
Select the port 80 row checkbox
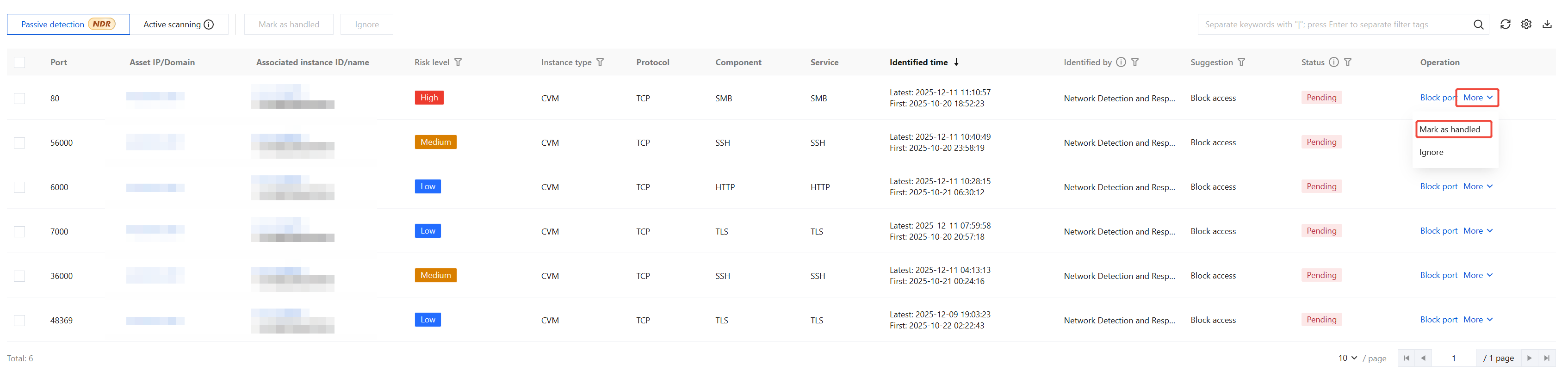(x=19, y=99)
